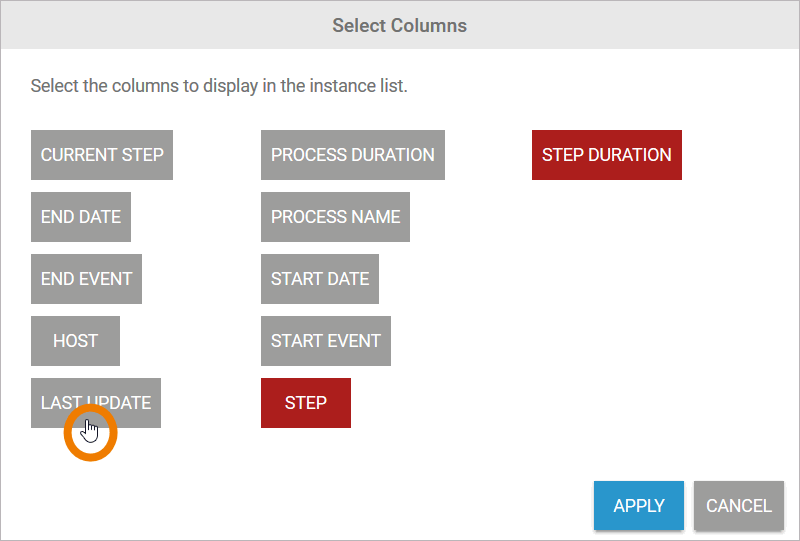Viewport: 800px width, 541px height.
Task: Choose the grey START EVENT option
Action: tap(326, 341)
